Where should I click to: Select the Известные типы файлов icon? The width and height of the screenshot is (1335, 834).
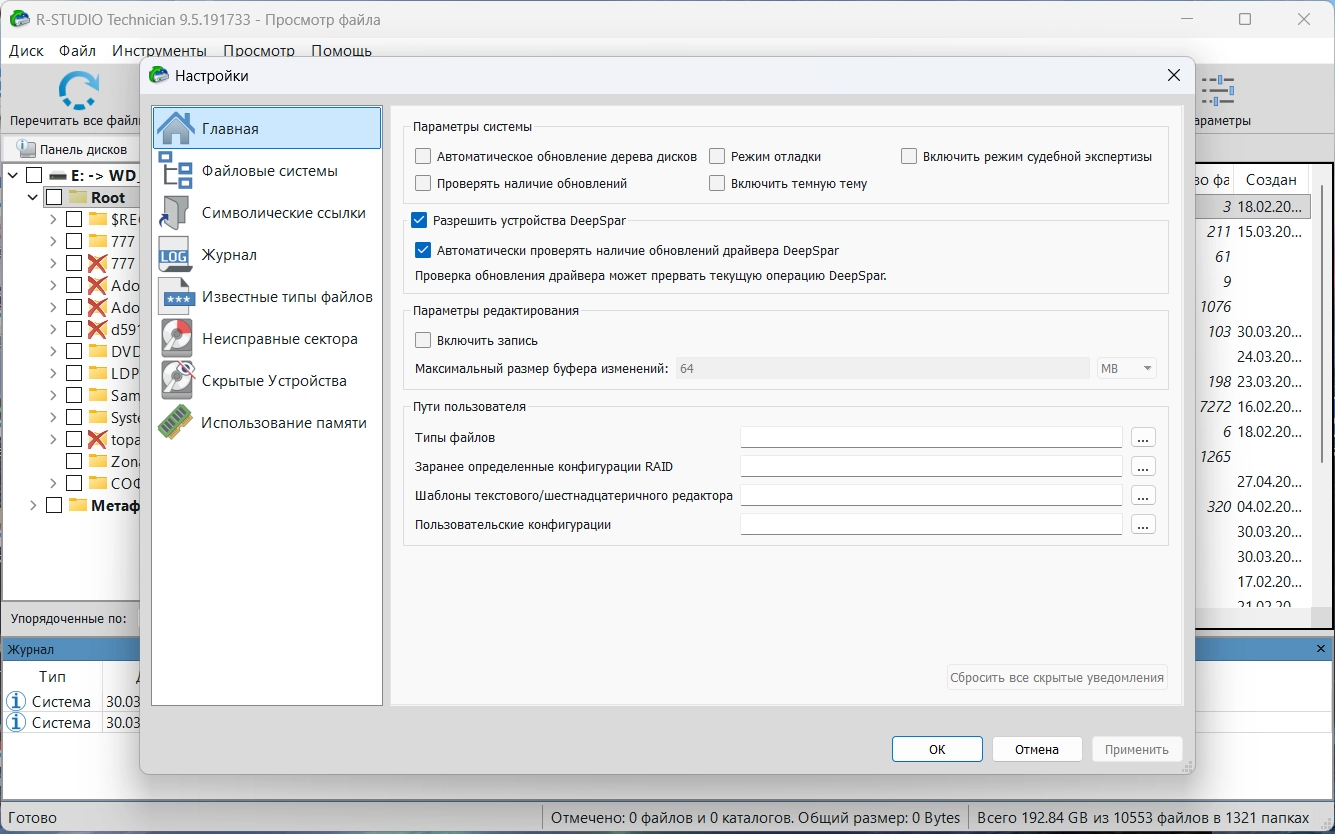pos(176,296)
